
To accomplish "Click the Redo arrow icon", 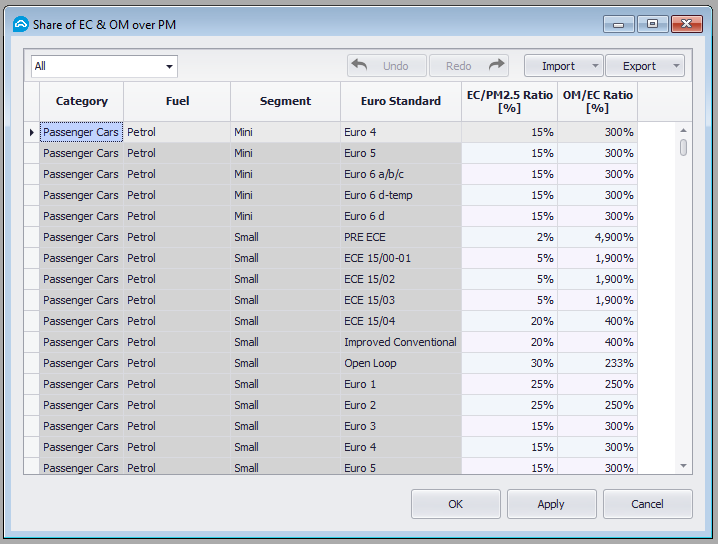I will click(496, 65).
